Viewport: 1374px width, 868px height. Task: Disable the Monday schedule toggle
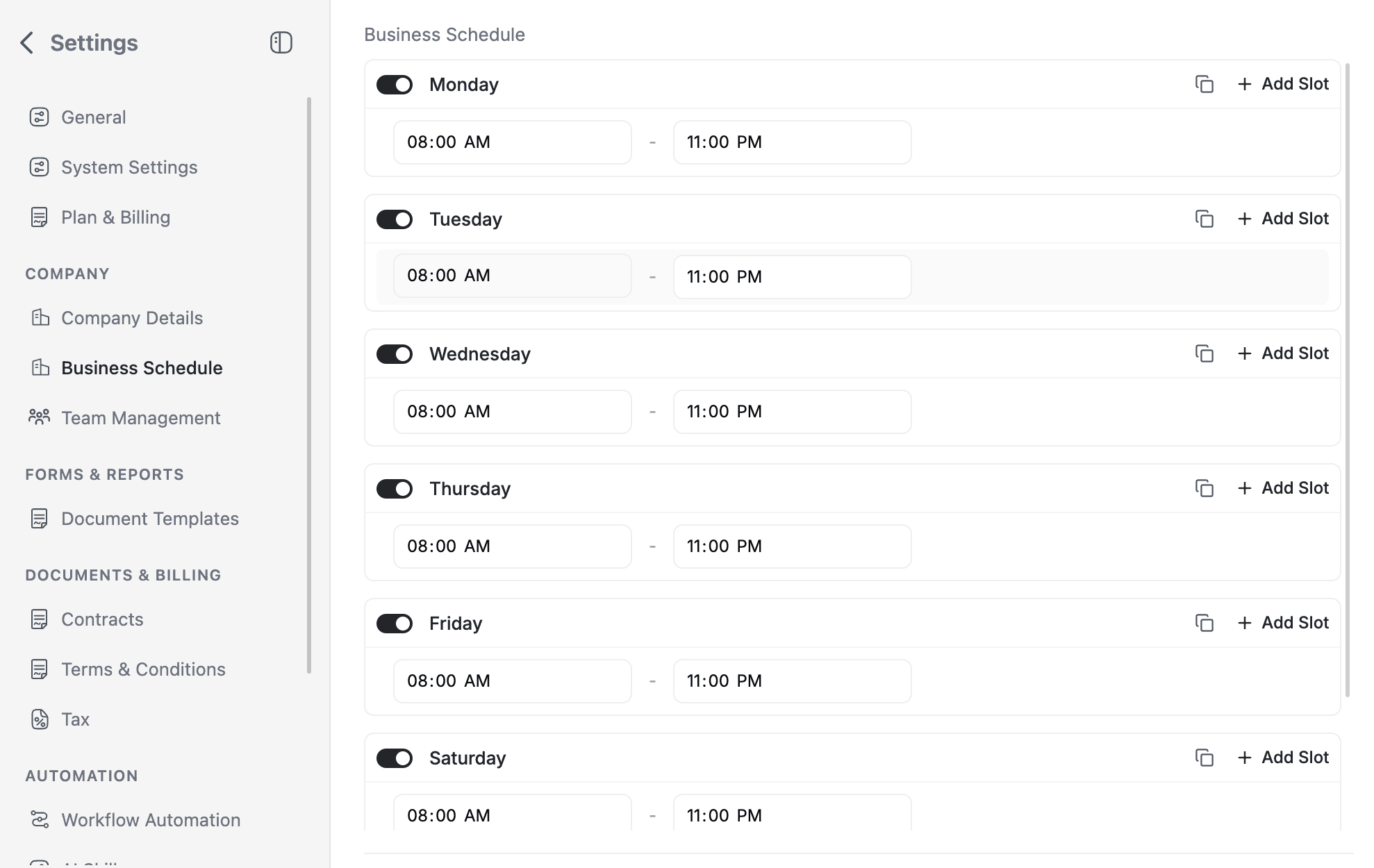(395, 84)
